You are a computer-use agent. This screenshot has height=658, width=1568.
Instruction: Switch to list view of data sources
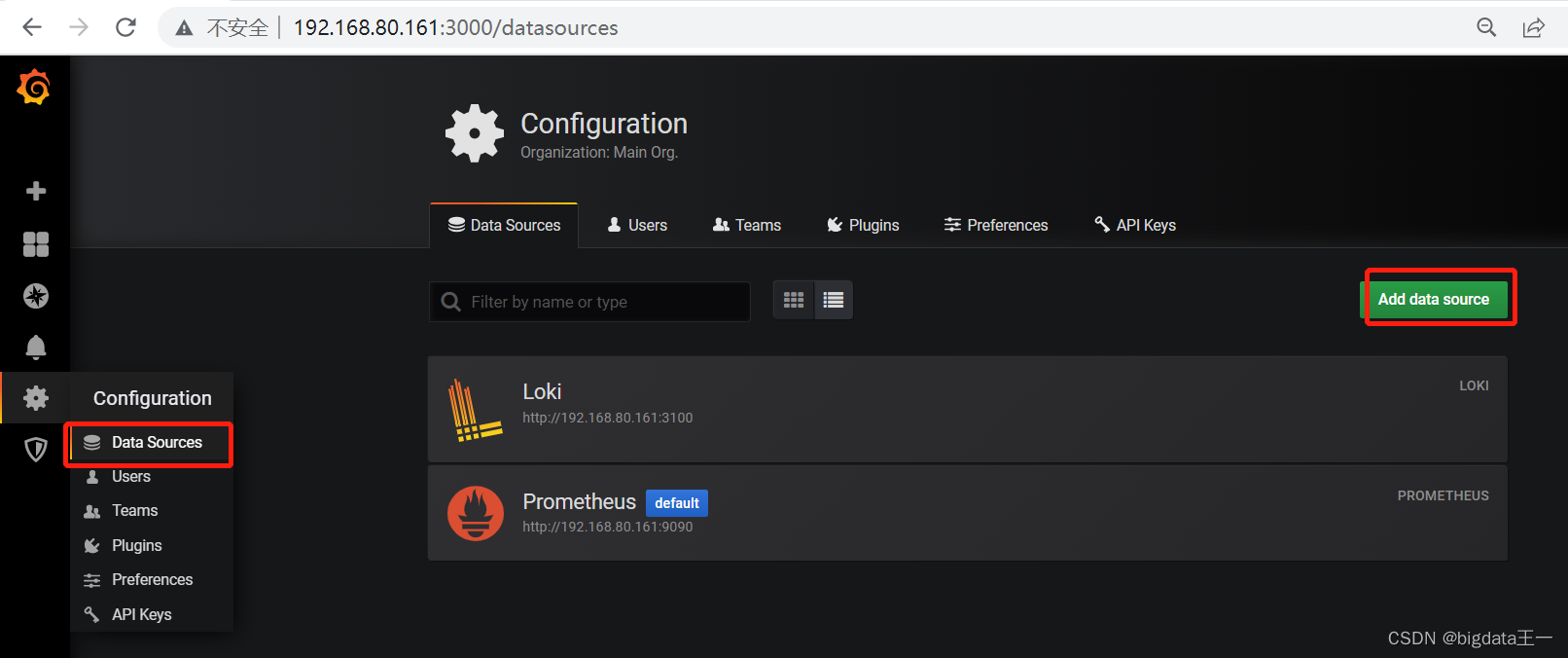pos(834,300)
